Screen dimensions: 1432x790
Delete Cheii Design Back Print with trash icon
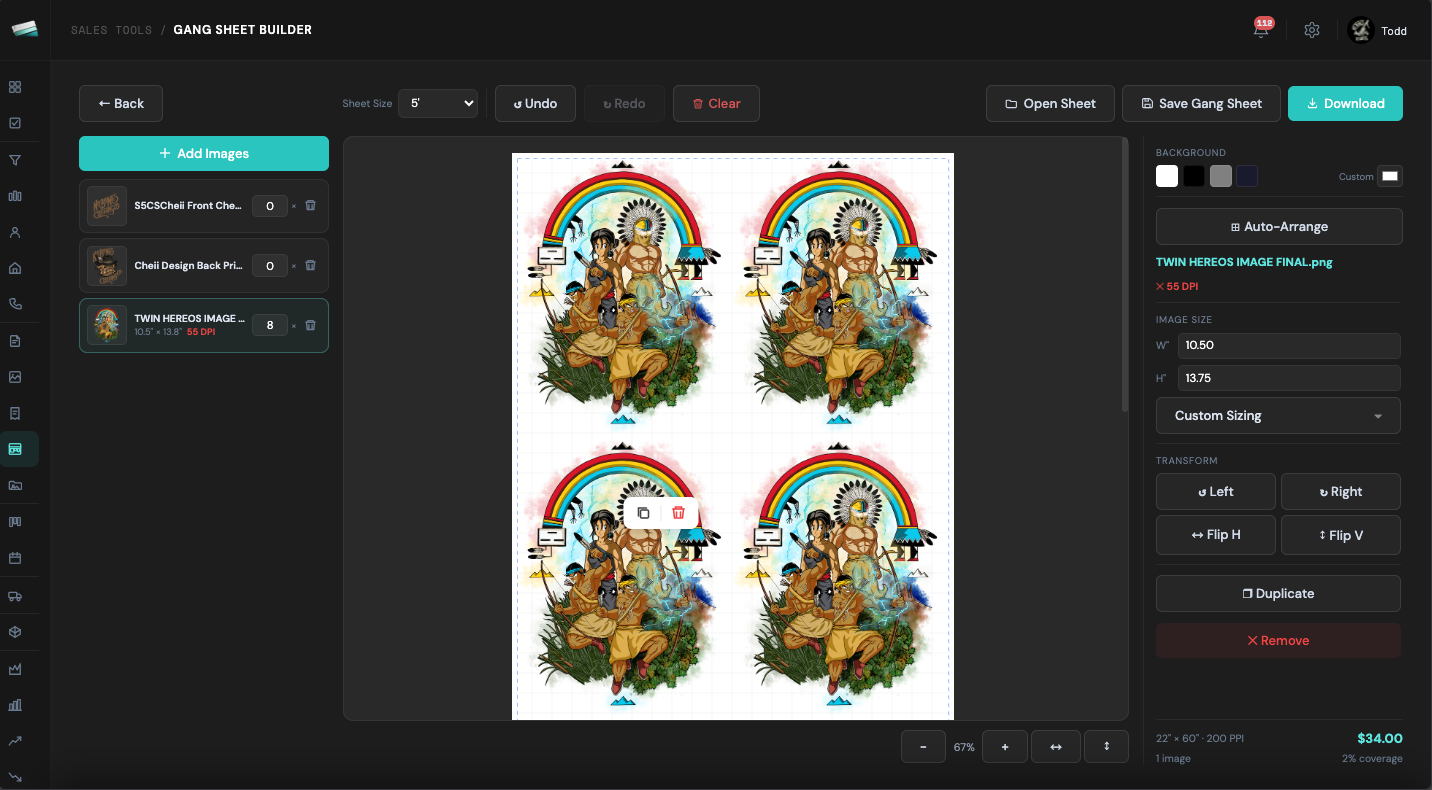coord(310,265)
